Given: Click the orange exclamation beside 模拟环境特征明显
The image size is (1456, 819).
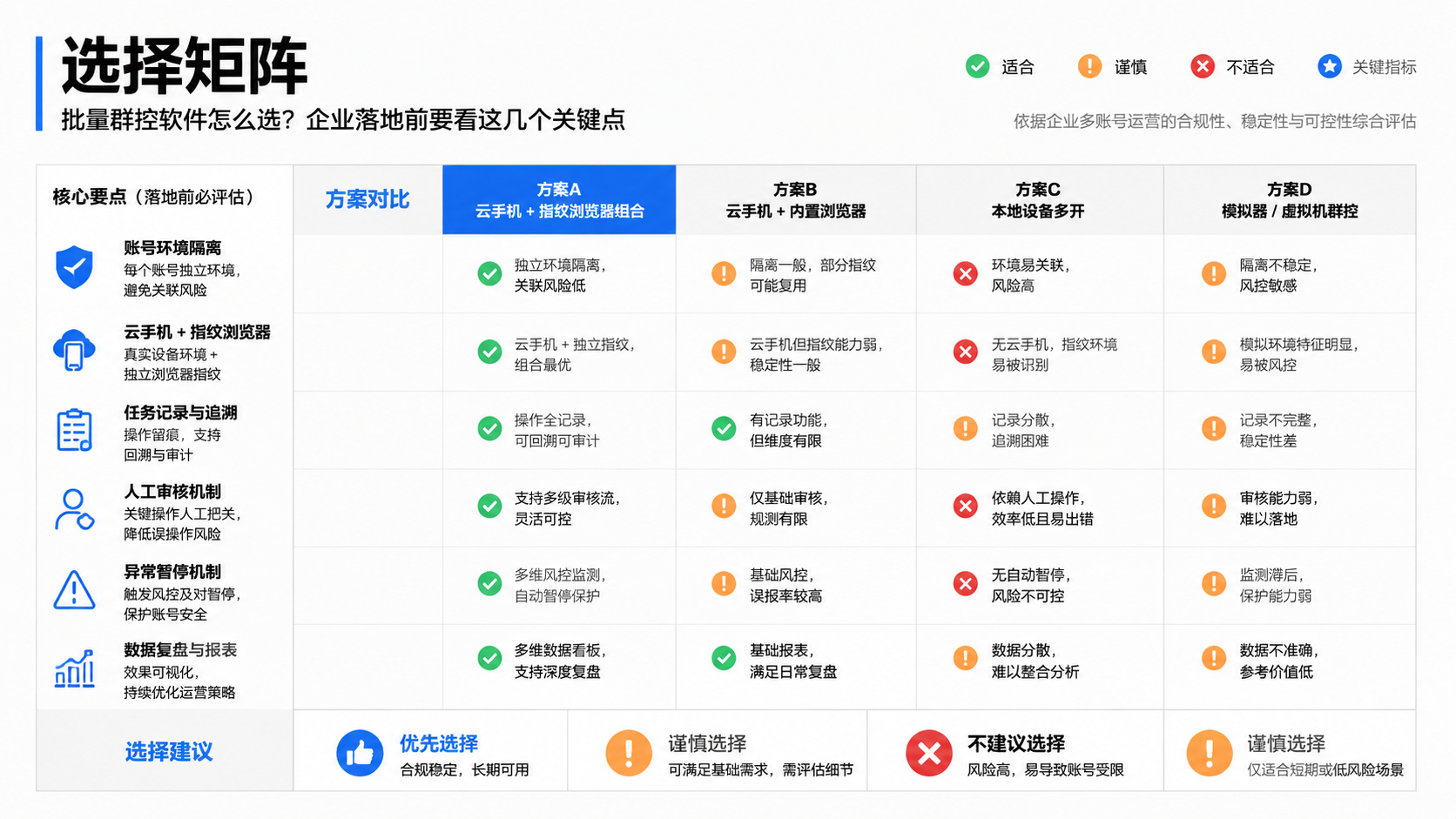Looking at the screenshot, I should click(x=1214, y=352).
